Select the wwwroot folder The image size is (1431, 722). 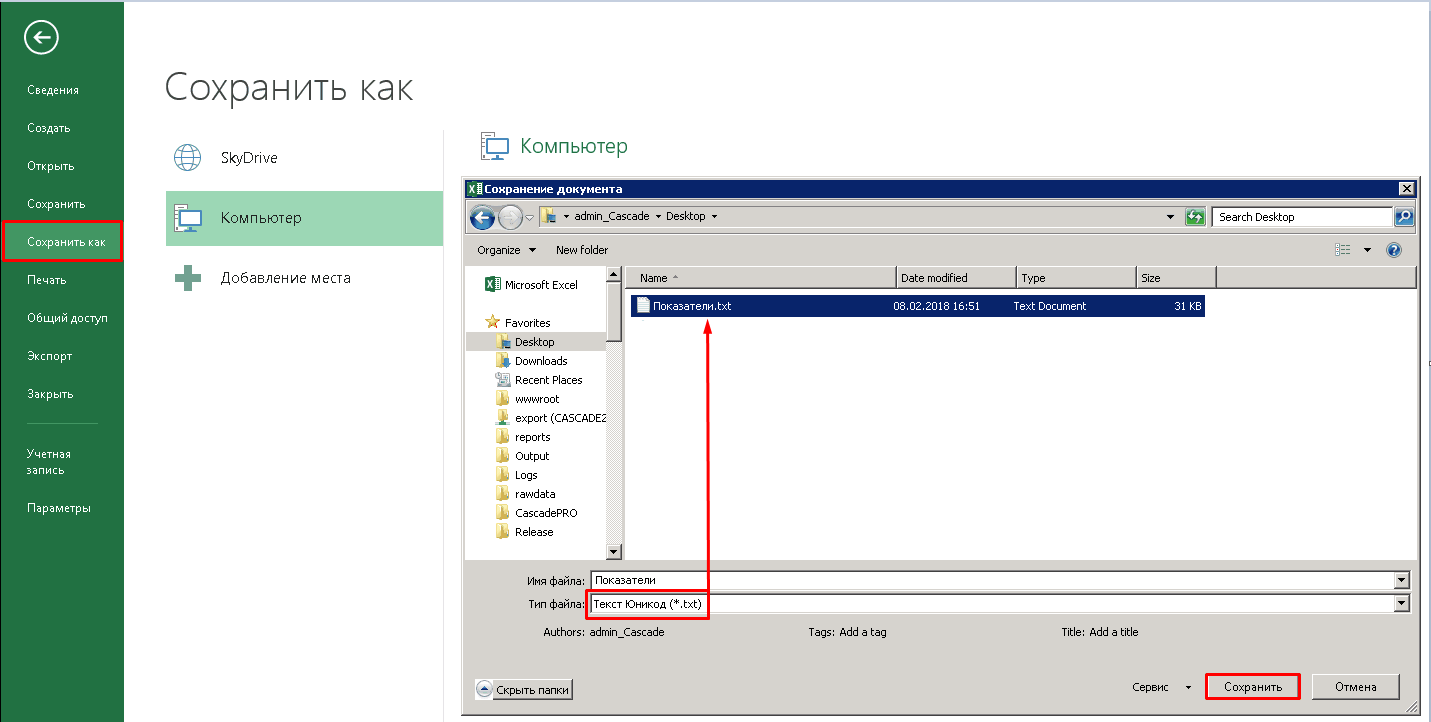pos(527,399)
